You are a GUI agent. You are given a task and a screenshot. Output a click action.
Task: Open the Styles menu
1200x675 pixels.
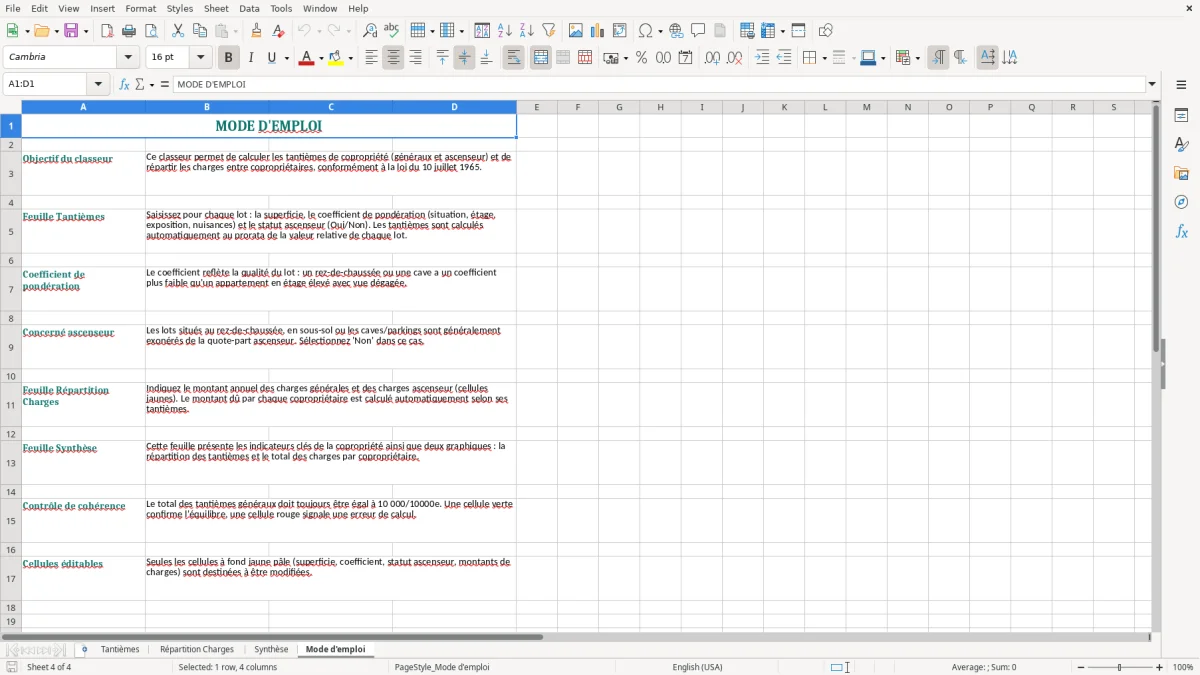180,8
